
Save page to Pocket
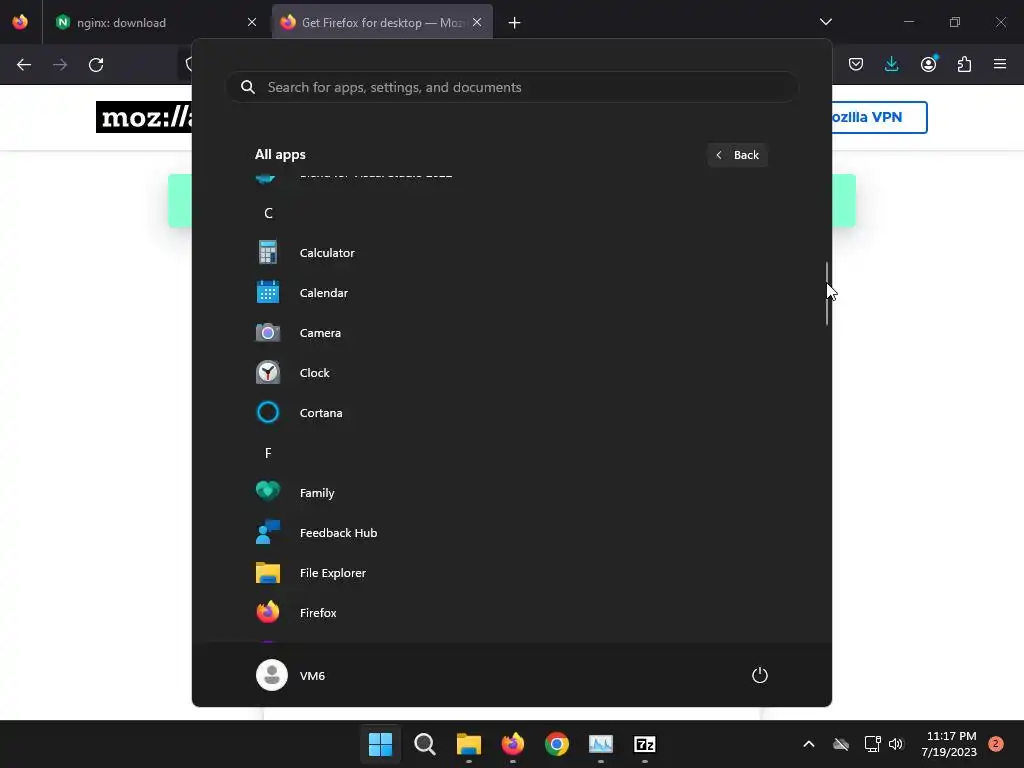click(856, 64)
